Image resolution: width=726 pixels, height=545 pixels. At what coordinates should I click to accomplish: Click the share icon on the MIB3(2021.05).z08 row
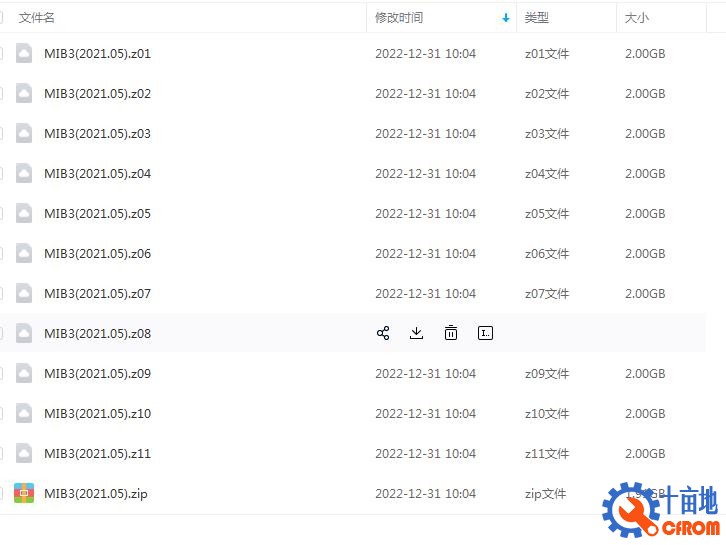pyautogui.click(x=383, y=333)
